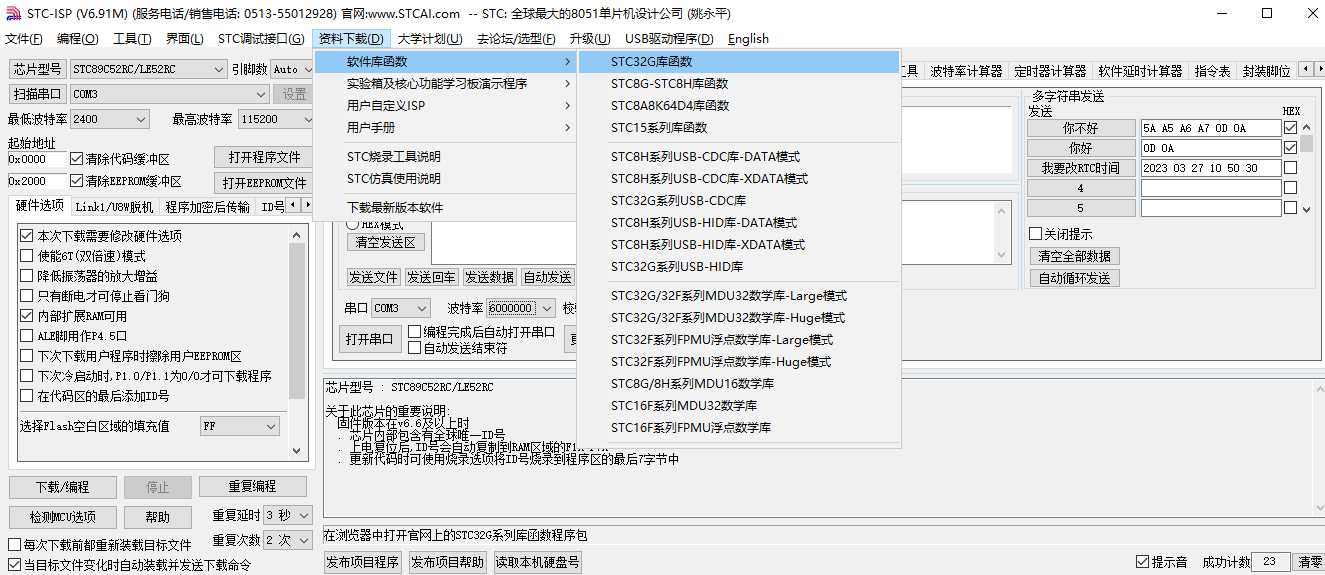Open flash fill value FF dropdown
Screen dimensions: 1325x575
[x=240, y=426]
